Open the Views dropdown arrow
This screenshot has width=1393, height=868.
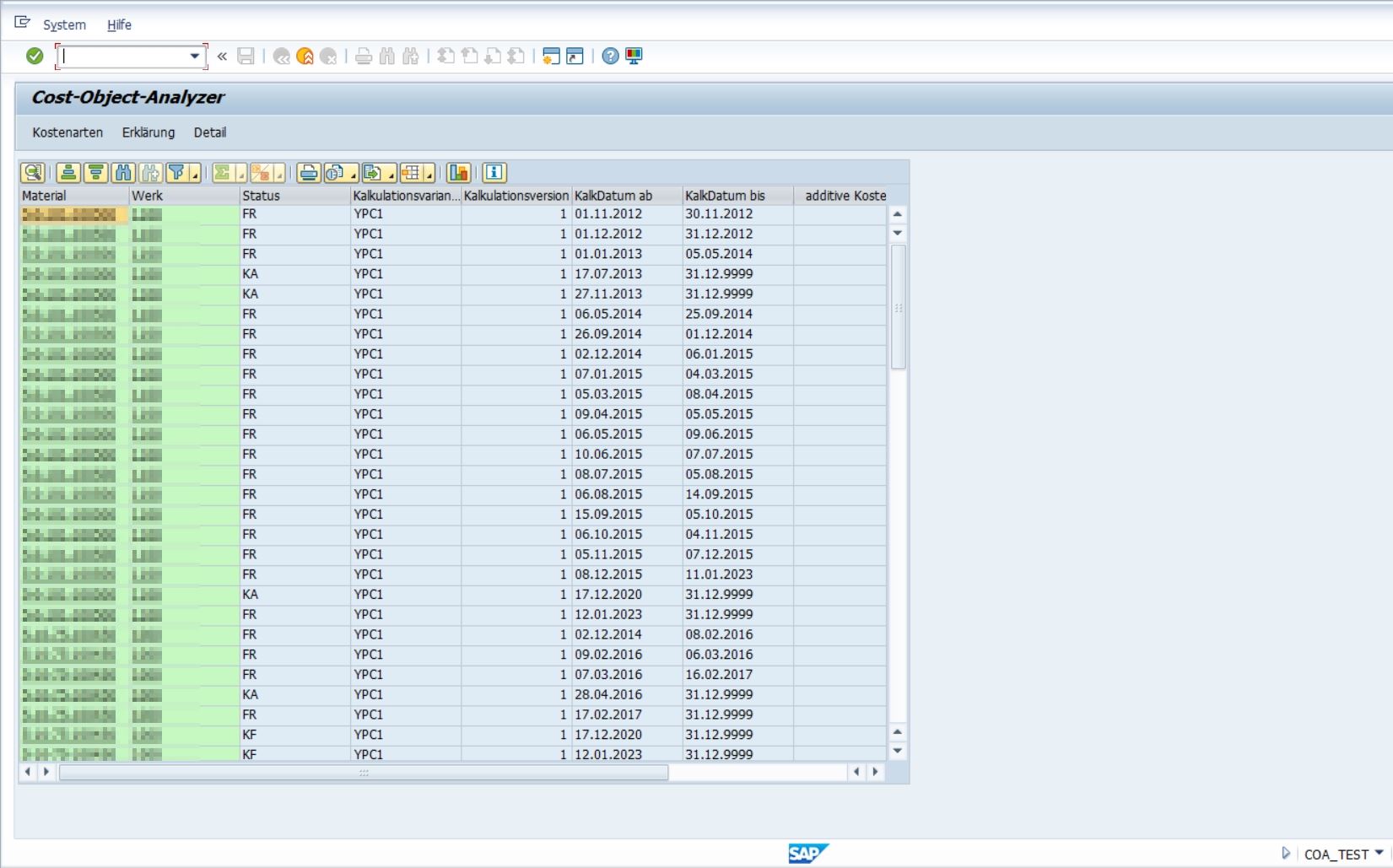(x=354, y=174)
